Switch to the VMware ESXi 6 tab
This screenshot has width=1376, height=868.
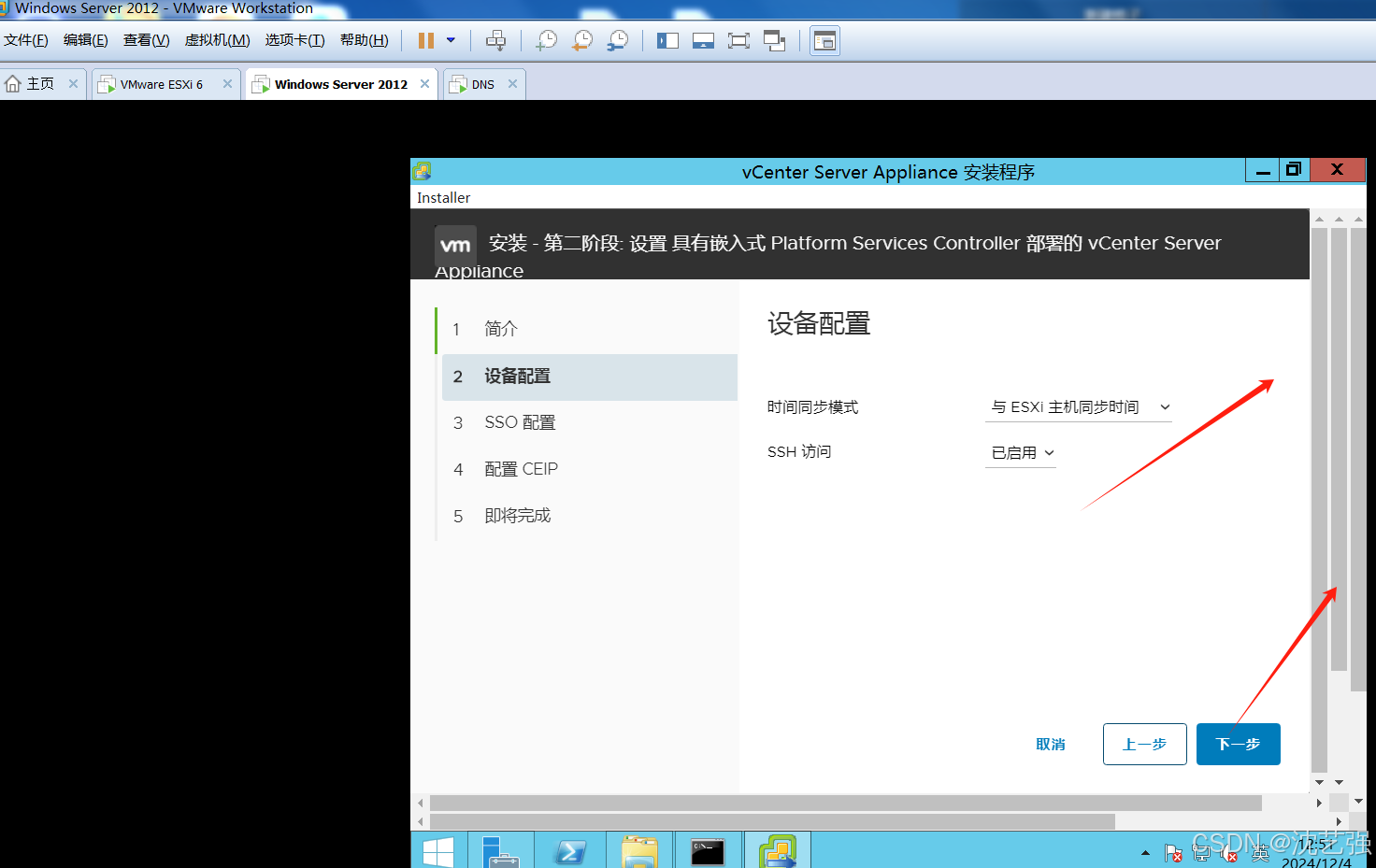click(x=161, y=84)
